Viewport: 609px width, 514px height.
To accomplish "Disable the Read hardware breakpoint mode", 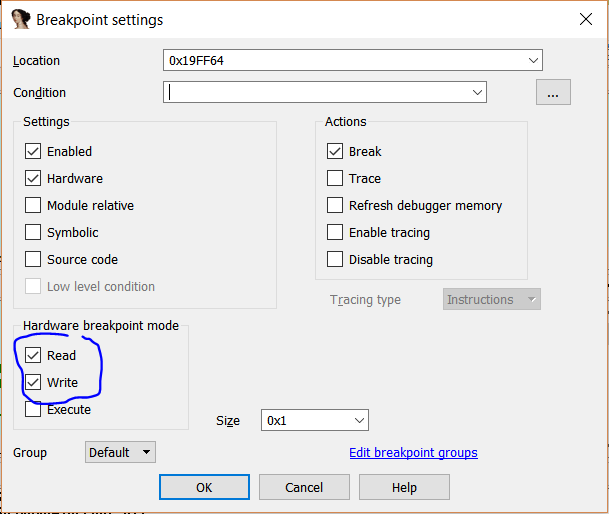I will (34, 356).
